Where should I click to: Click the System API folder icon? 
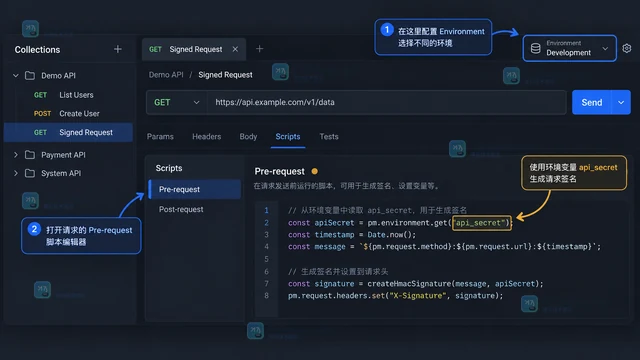30,173
